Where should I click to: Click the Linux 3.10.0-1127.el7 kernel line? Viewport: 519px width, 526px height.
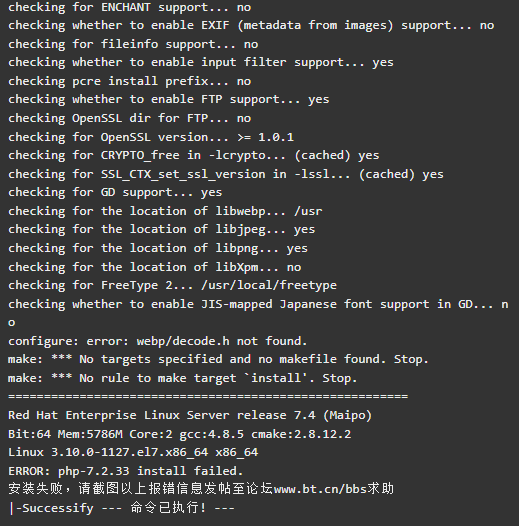(133, 452)
